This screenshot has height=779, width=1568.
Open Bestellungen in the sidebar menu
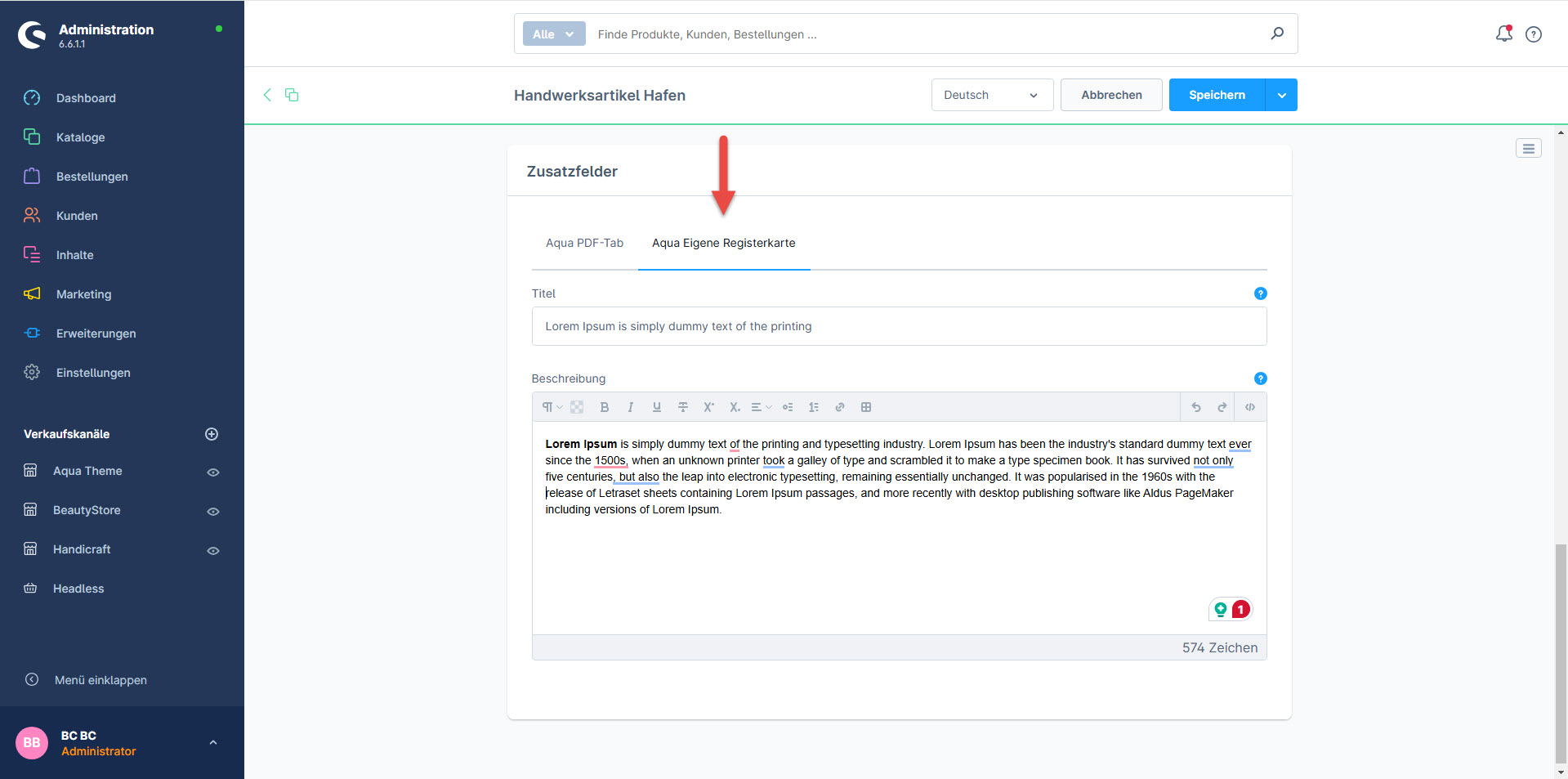92,177
